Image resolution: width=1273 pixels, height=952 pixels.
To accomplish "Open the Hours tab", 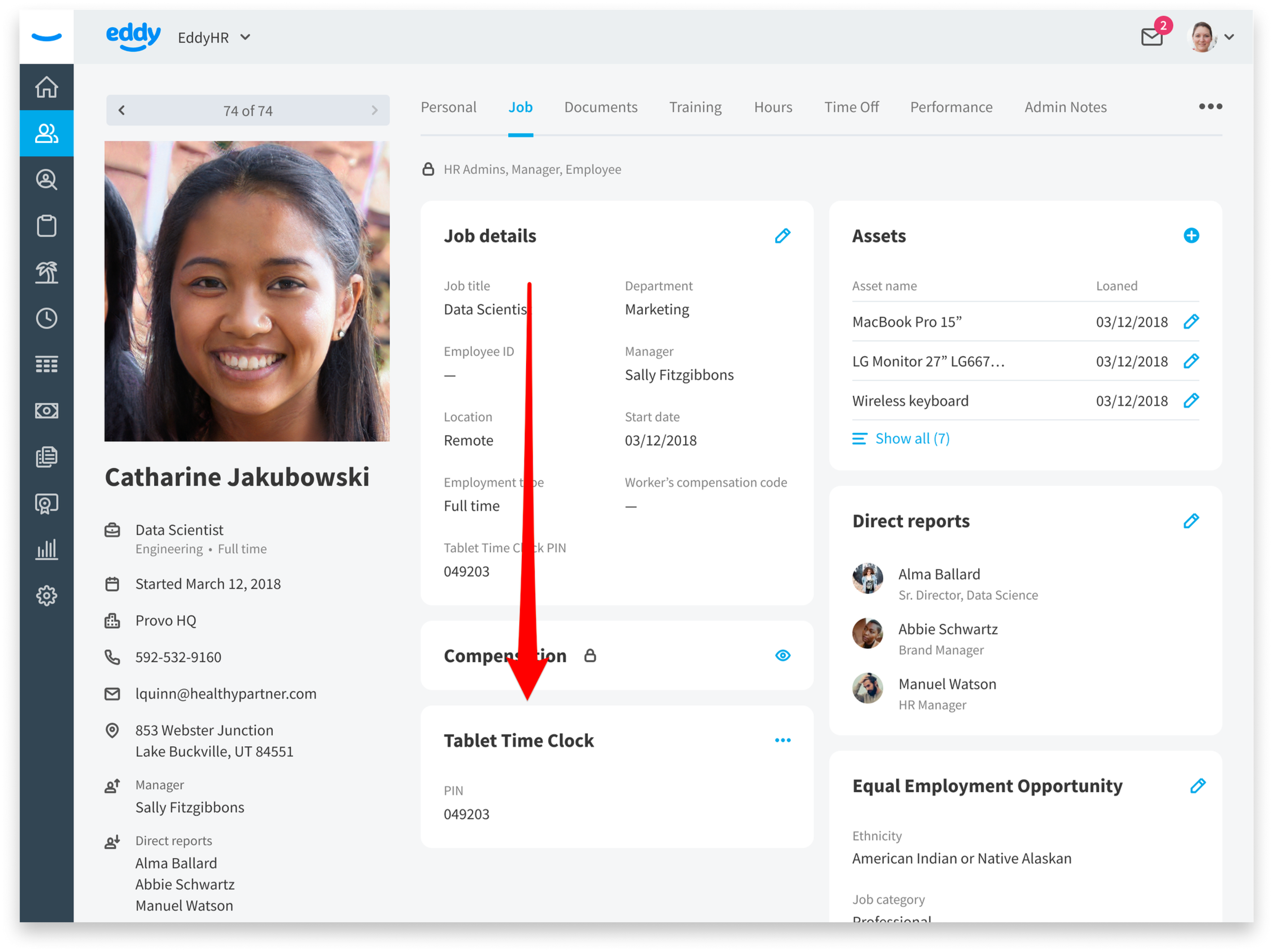I will coord(773,108).
